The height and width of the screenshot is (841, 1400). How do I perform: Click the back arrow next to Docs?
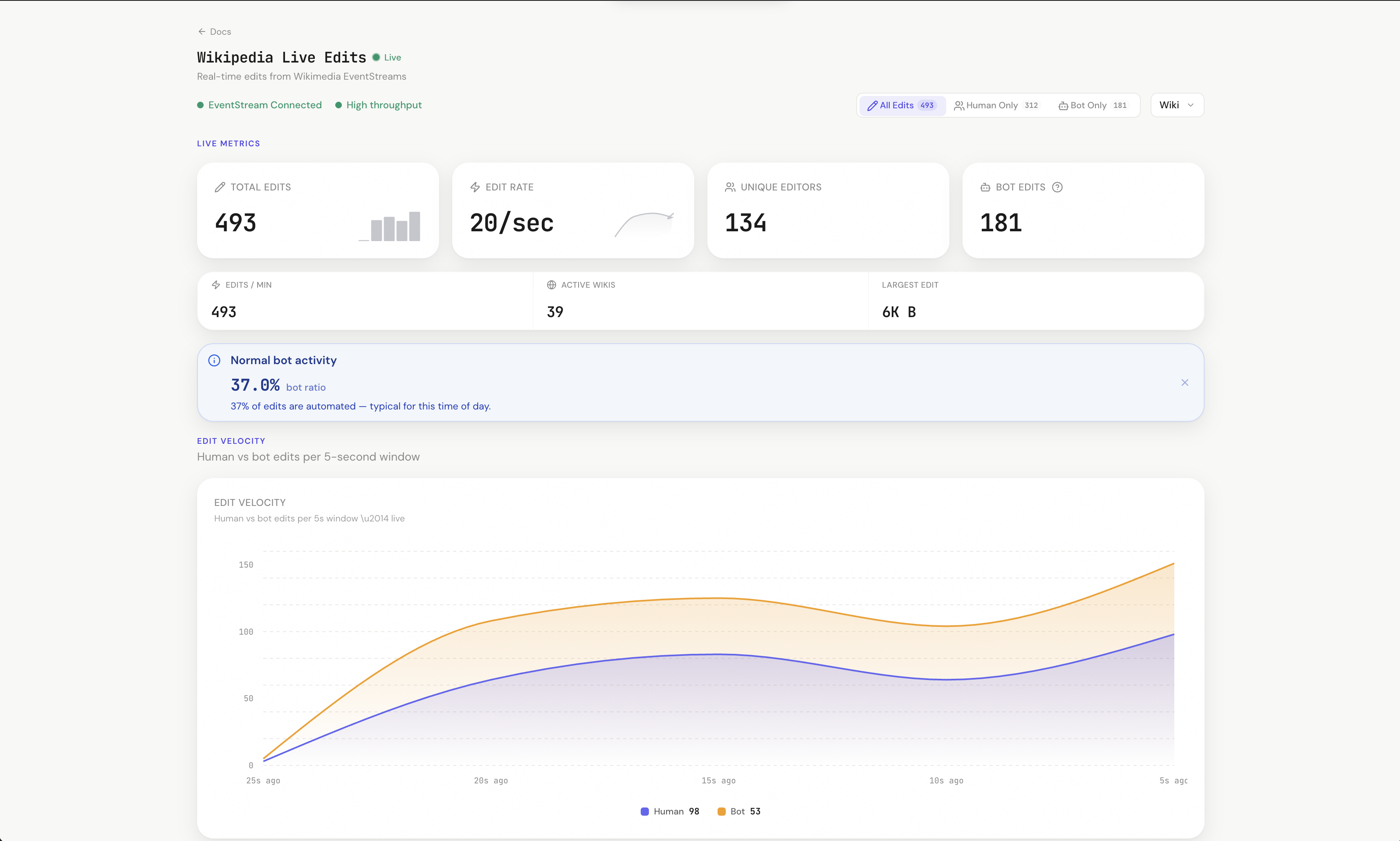tap(202, 31)
